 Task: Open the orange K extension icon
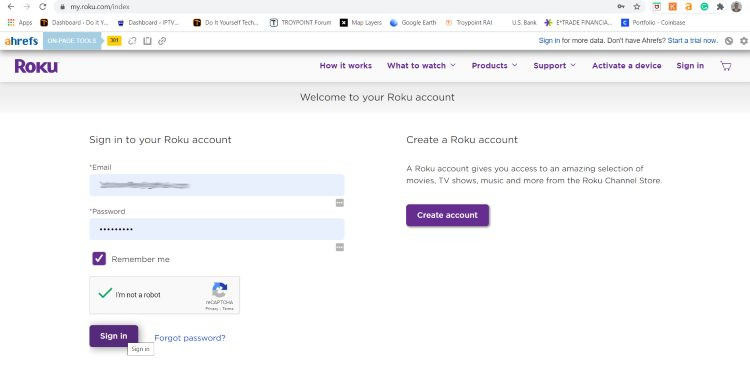[673, 7]
